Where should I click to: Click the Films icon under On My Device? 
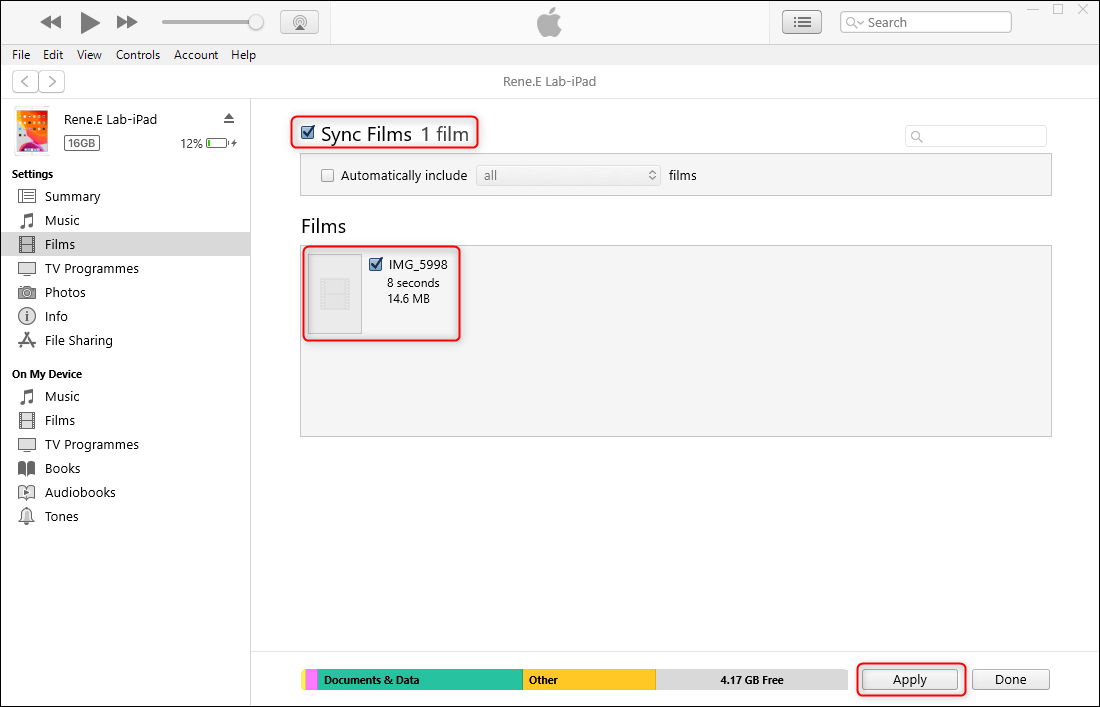tap(27, 420)
